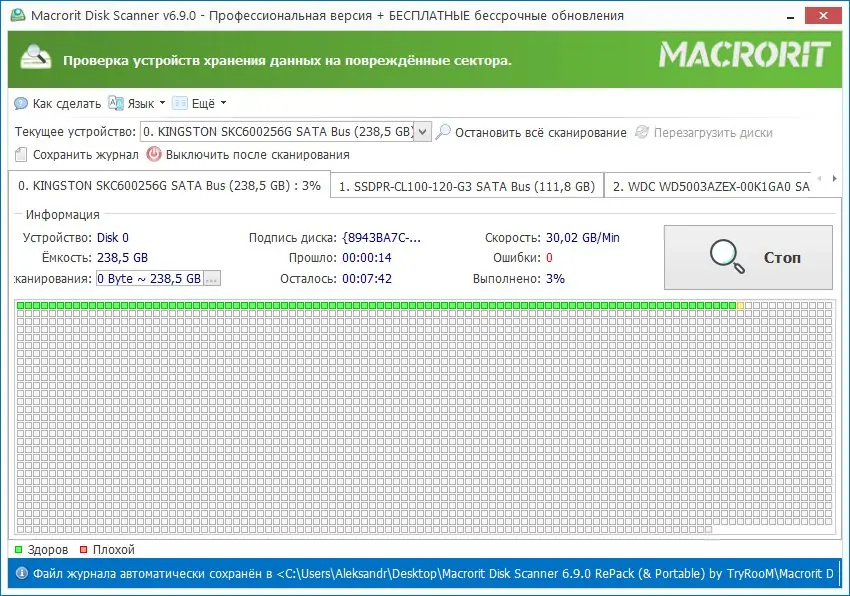Click the info icon in the status bar

point(21,573)
